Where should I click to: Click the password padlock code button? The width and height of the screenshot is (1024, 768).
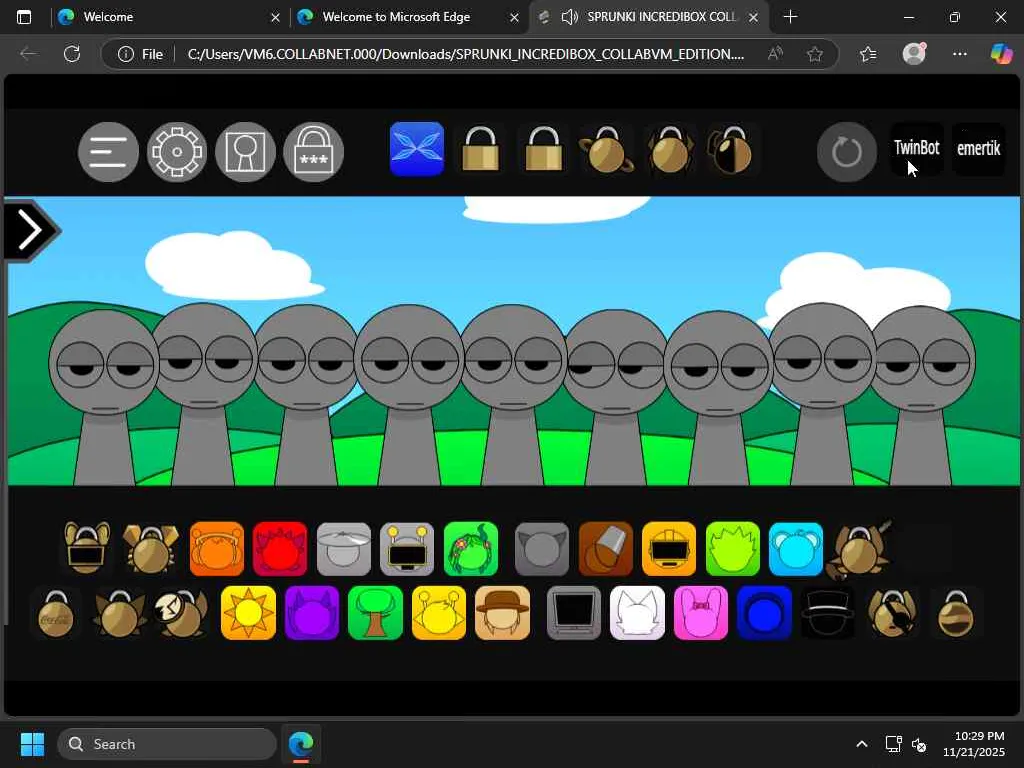click(x=313, y=152)
